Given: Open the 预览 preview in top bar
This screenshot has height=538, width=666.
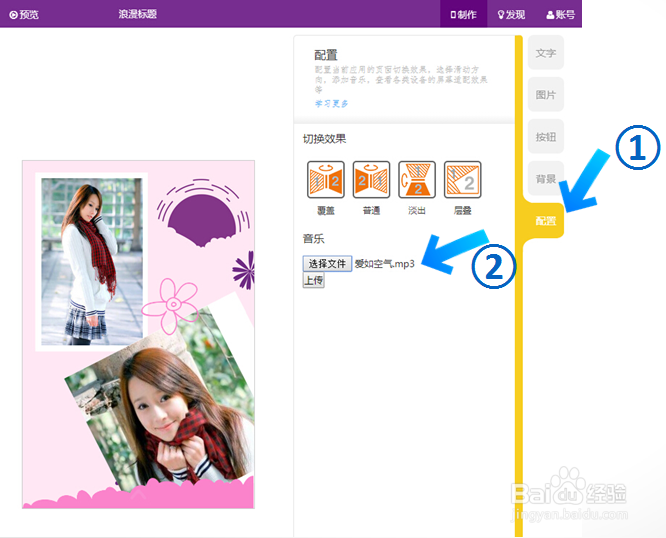Looking at the screenshot, I should (x=24, y=14).
